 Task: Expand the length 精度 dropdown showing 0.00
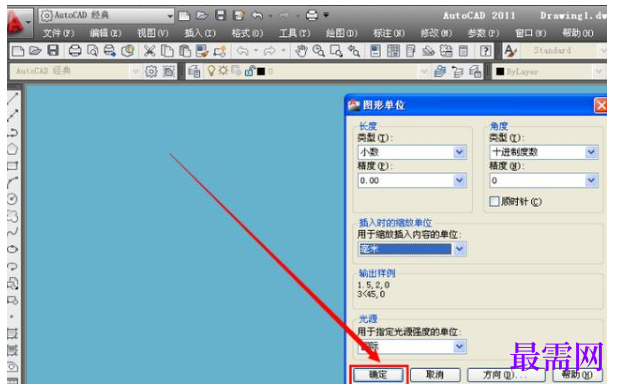[459, 181]
